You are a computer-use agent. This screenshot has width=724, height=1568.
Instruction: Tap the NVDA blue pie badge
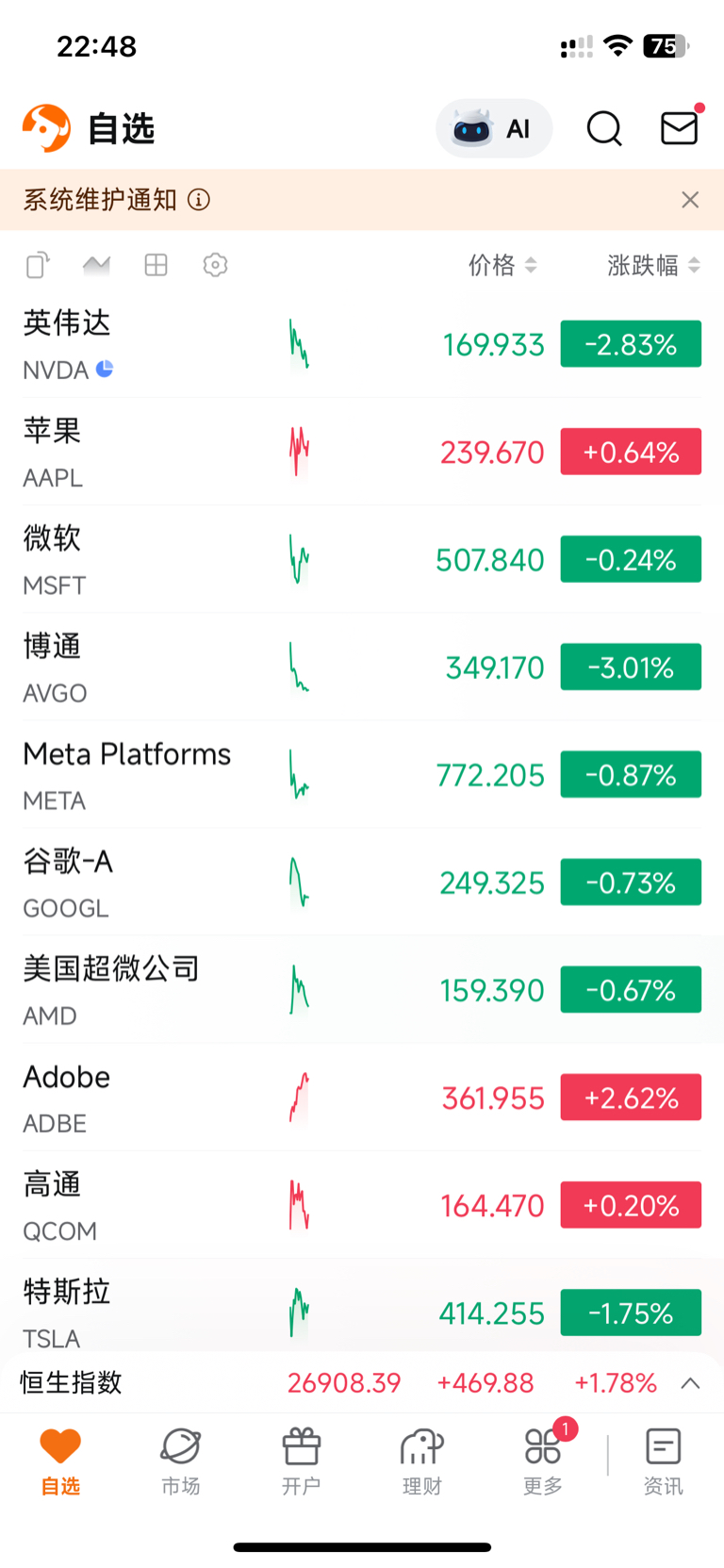coord(105,369)
